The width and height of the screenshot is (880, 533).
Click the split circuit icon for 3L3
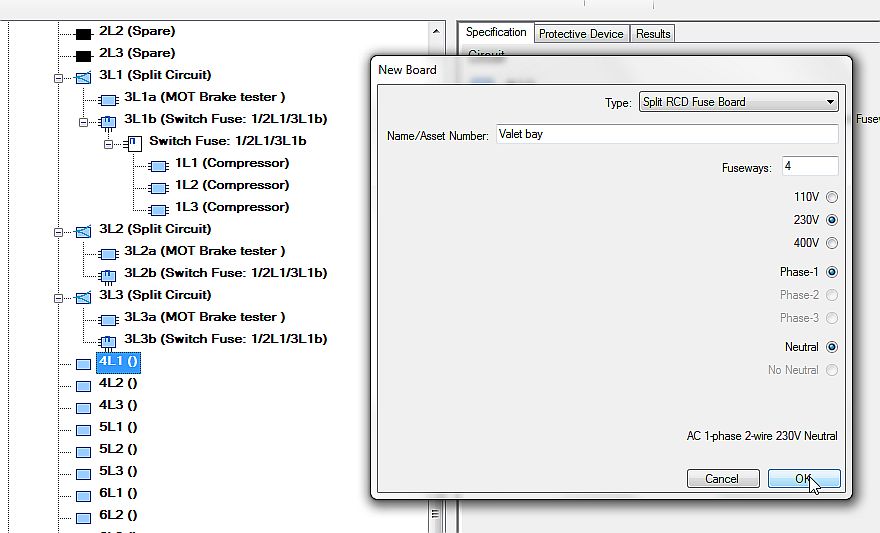pos(83,297)
